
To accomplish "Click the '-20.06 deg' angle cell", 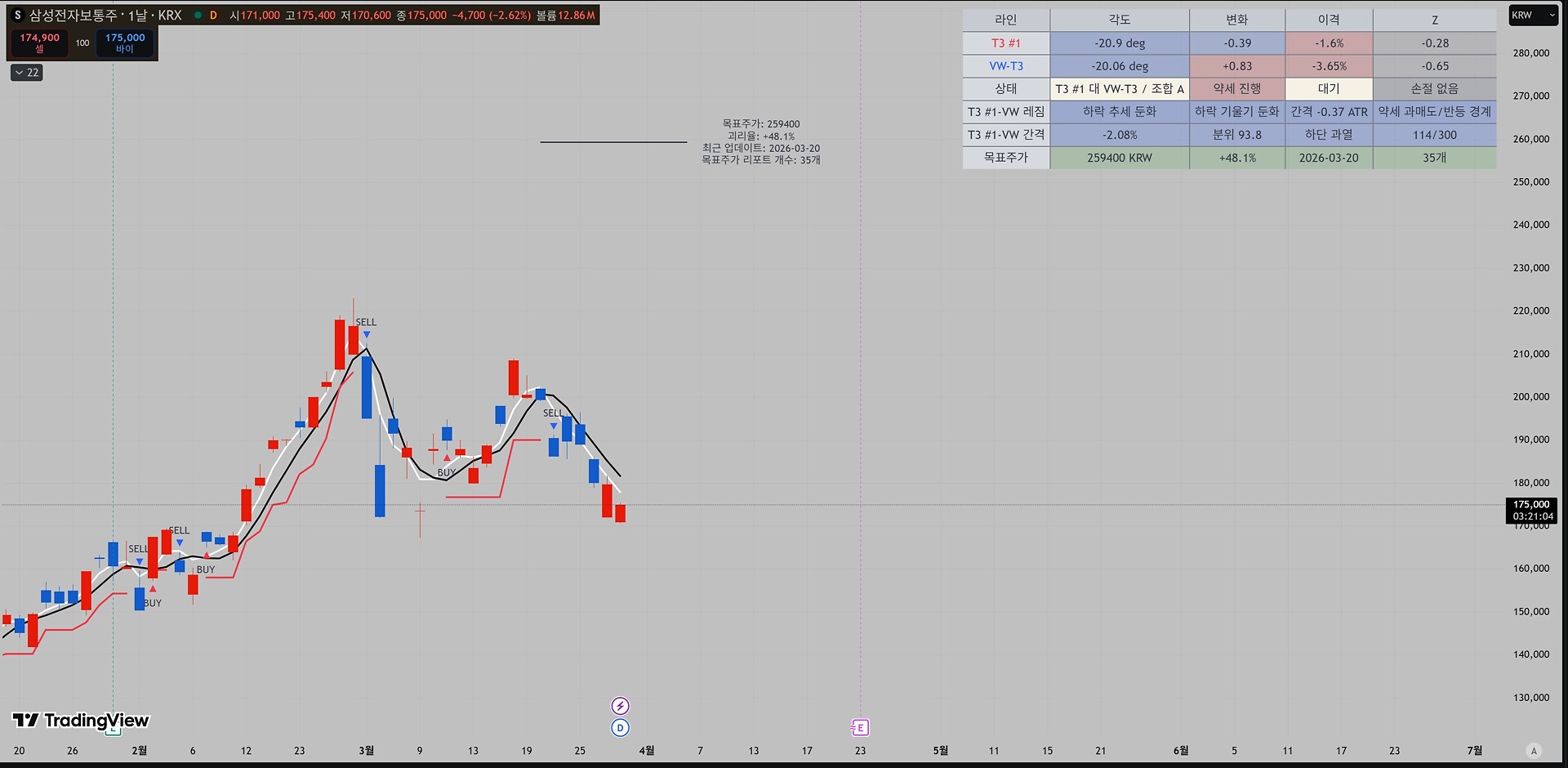I will [1120, 66].
